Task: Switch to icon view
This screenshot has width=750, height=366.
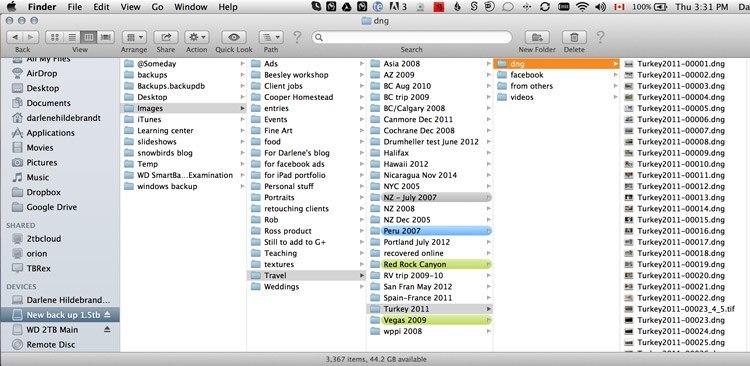Action: point(55,37)
